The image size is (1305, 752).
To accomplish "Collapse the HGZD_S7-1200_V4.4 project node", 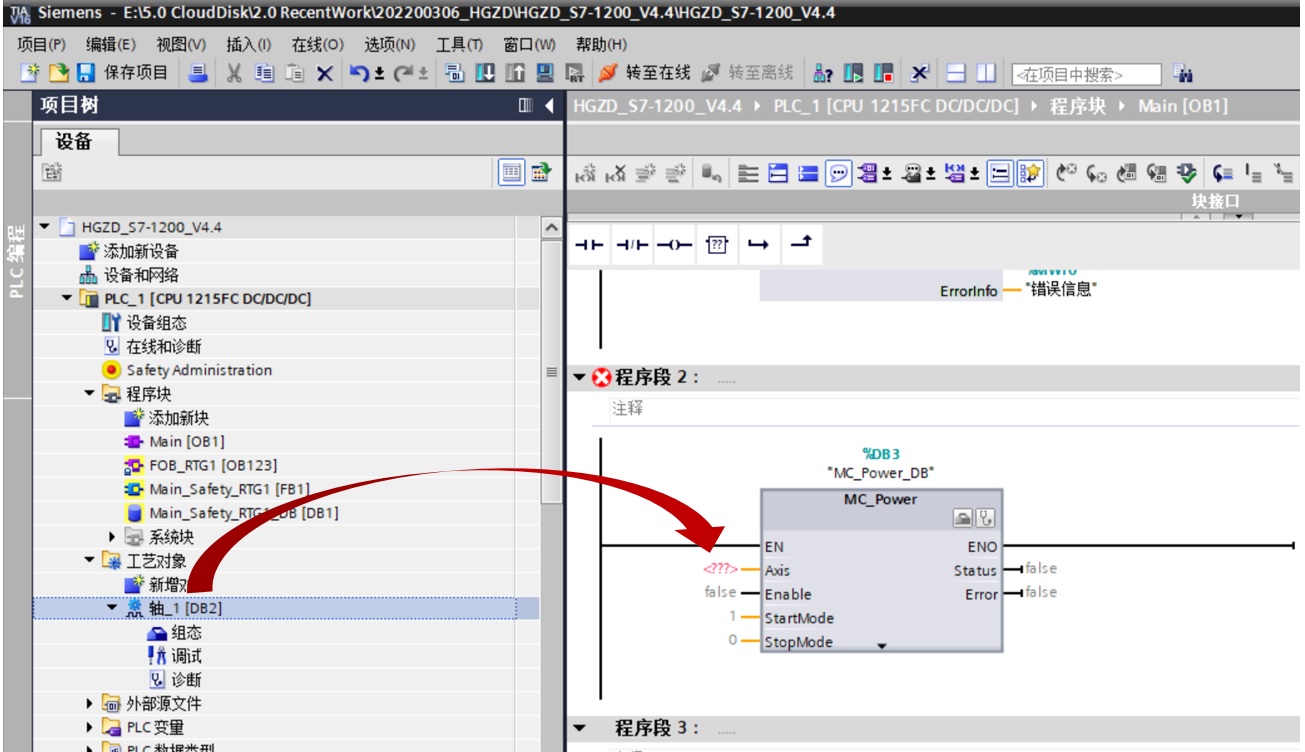I will point(44,227).
